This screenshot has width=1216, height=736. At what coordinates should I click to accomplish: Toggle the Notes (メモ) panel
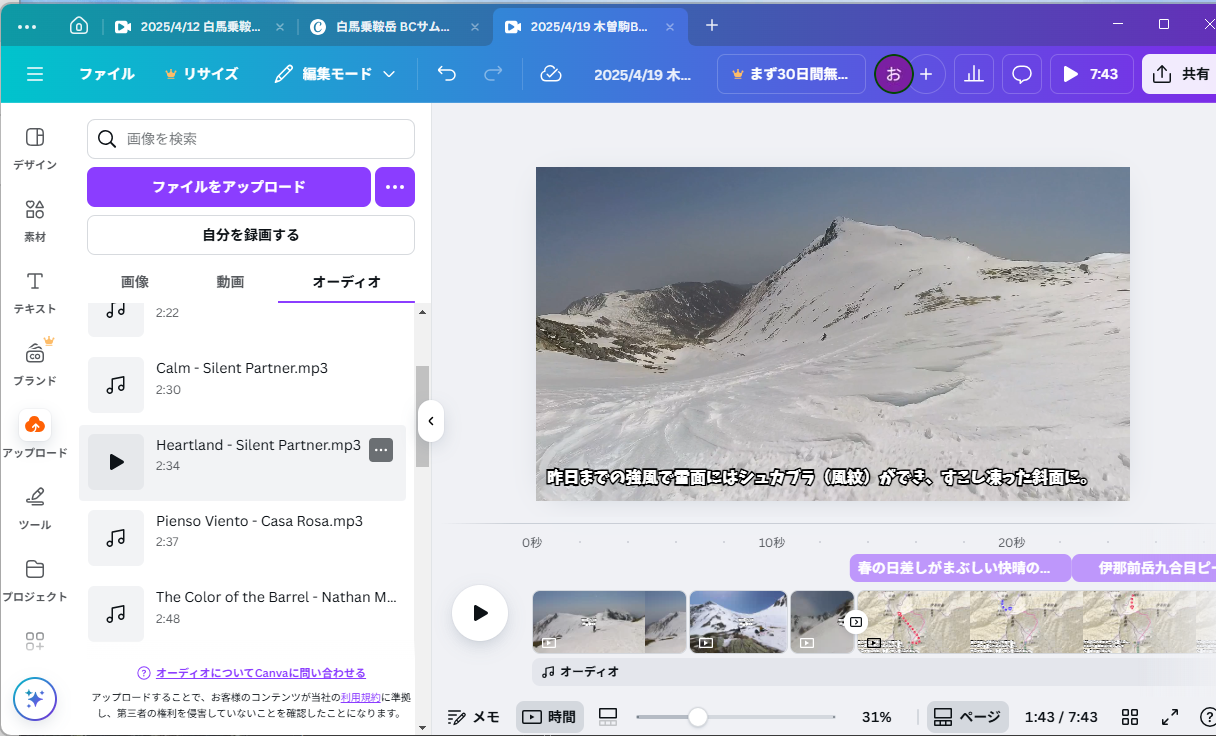point(474,717)
